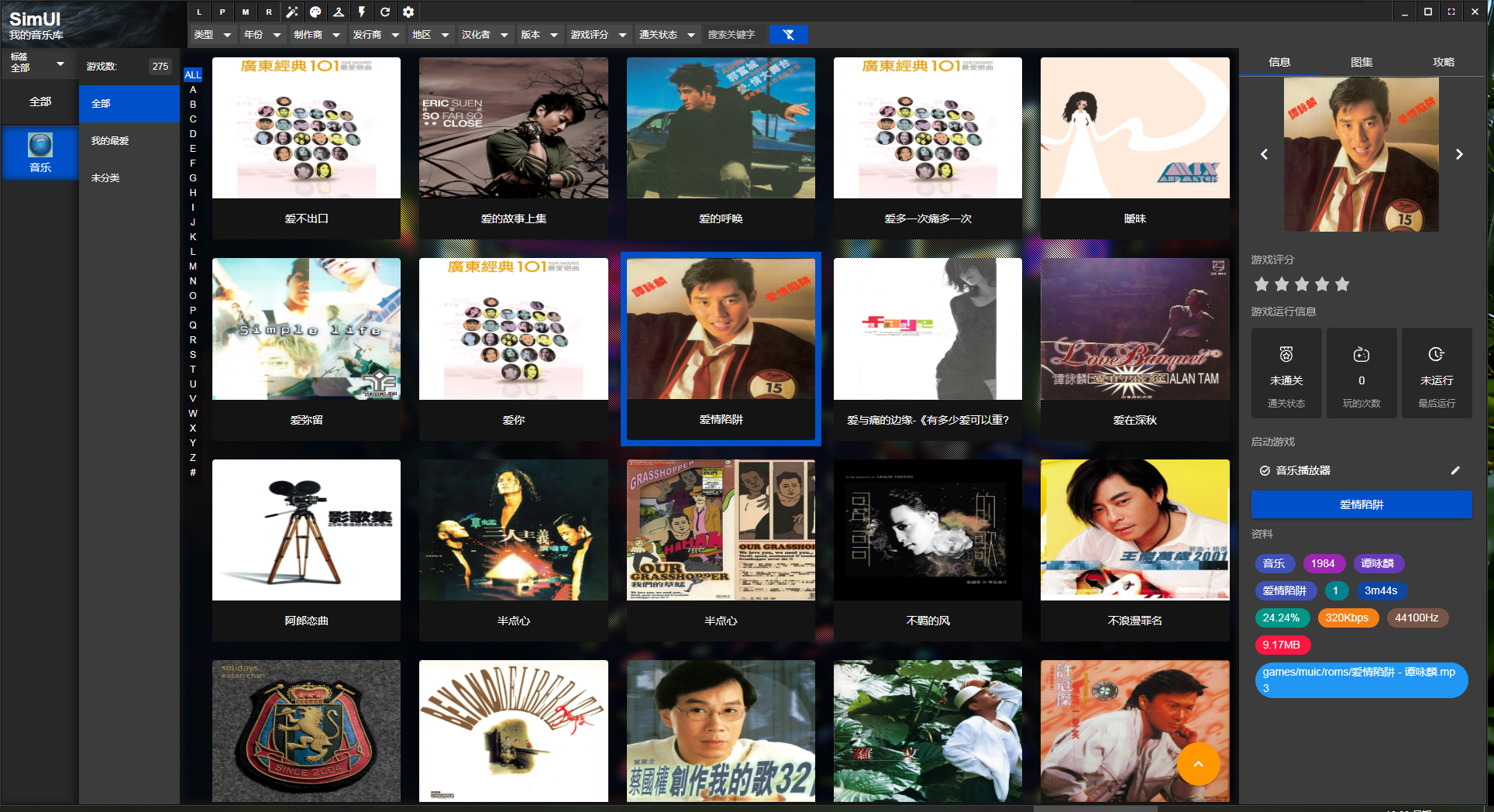Toggle the R panel layout button
Image resolution: width=1494 pixels, height=812 pixels.
tap(269, 12)
